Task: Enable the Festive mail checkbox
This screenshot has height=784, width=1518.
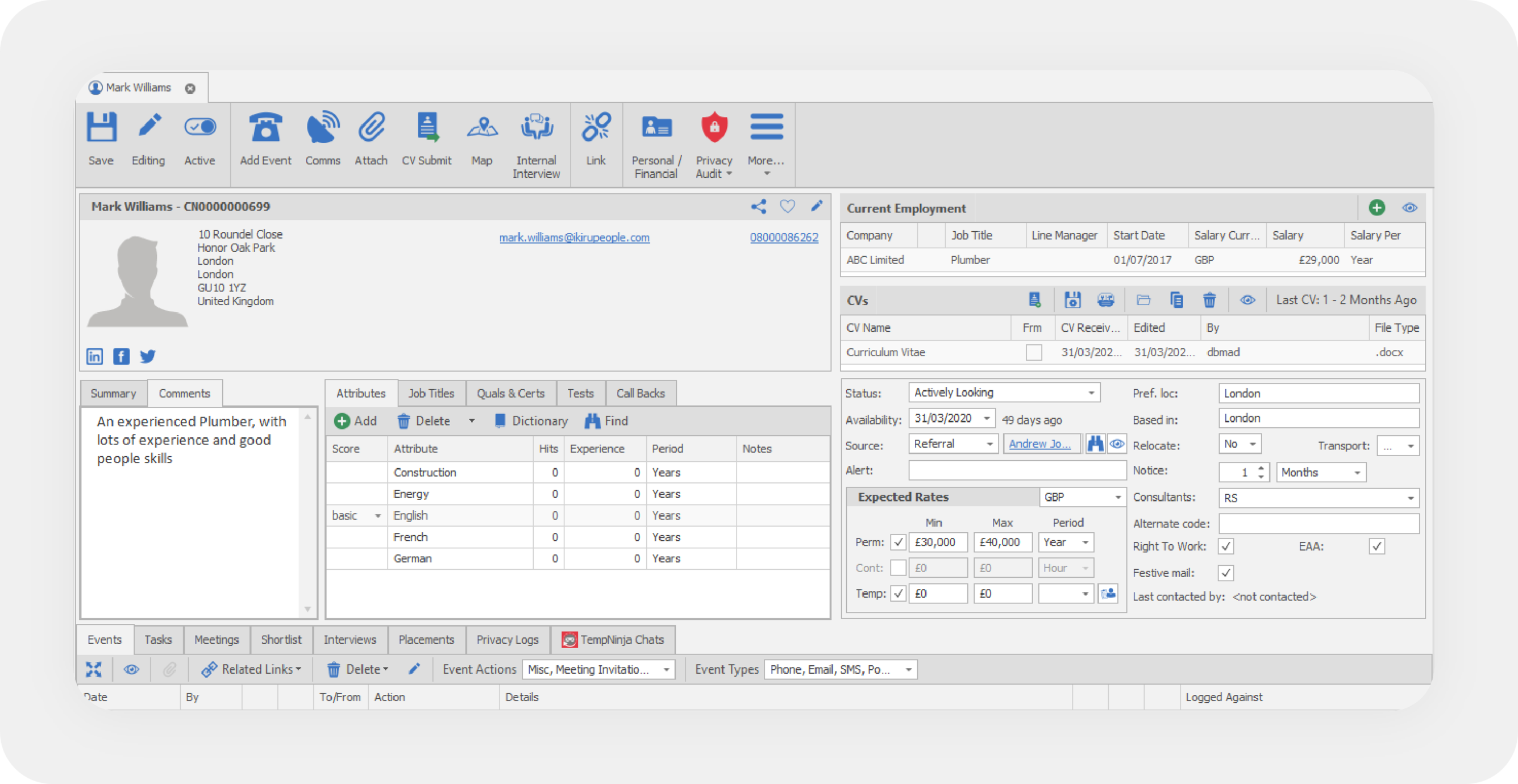Action: tap(1226, 573)
